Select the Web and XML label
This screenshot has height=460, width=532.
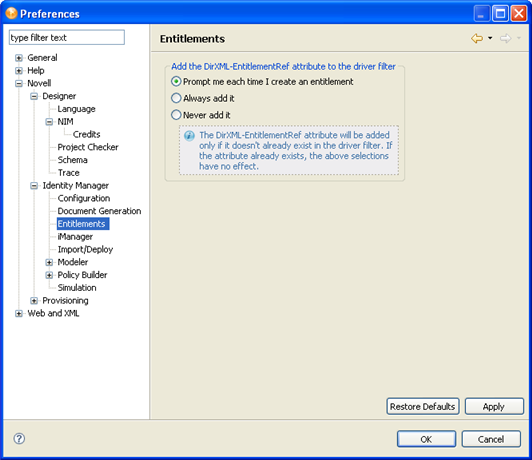coord(53,313)
